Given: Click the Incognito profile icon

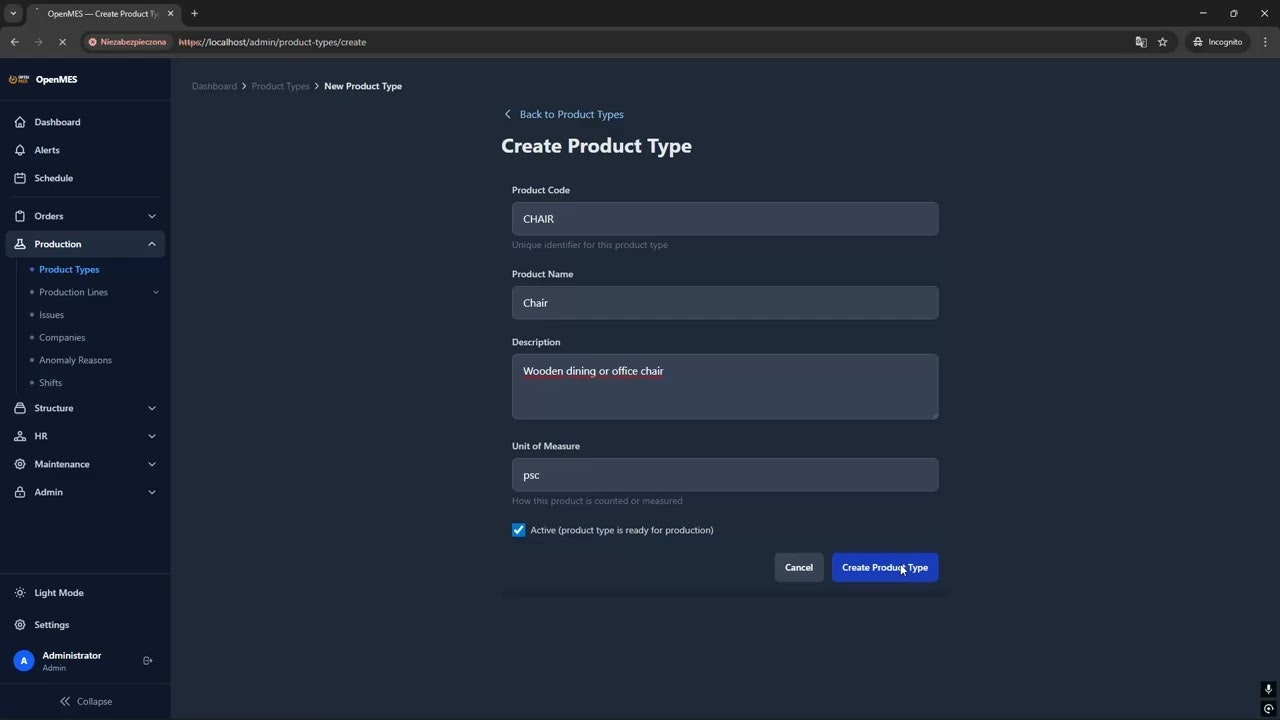Looking at the screenshot, I should pos(1198,42).
